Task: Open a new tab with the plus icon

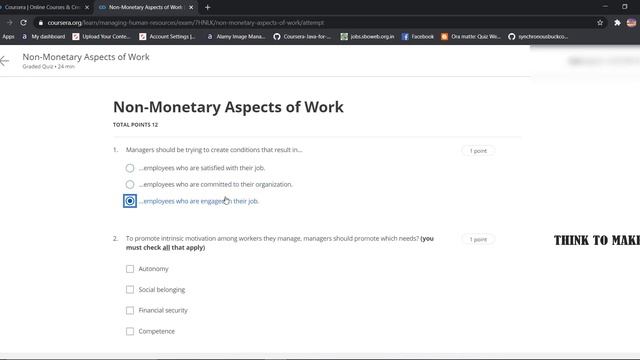Action: click(x=207, y=7)
